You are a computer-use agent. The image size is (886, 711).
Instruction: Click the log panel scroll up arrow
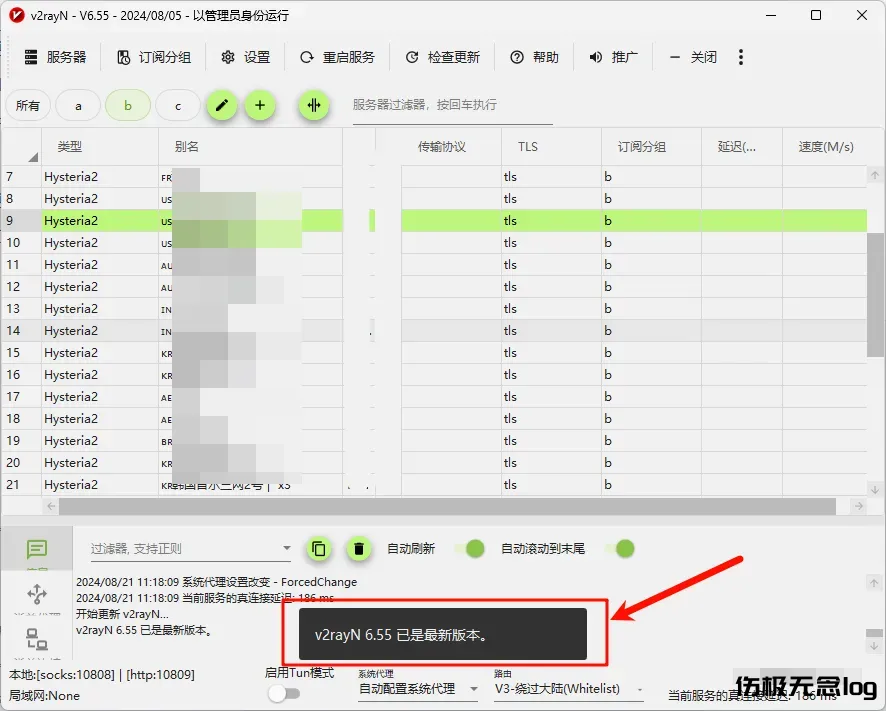(874, 583)
